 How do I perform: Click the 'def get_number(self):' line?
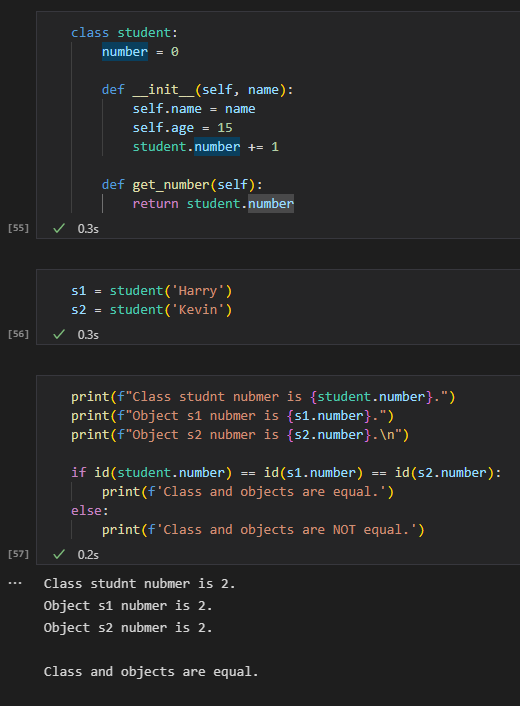tap(182, 185)
